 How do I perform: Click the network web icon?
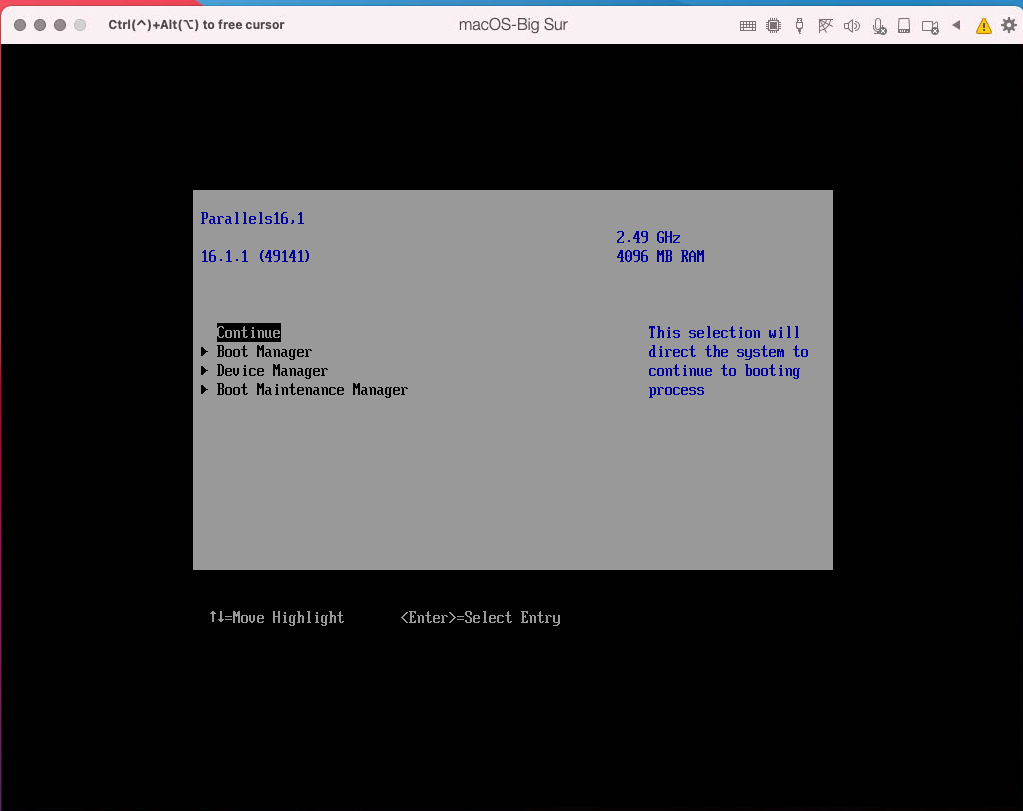[x=825, y=26]
